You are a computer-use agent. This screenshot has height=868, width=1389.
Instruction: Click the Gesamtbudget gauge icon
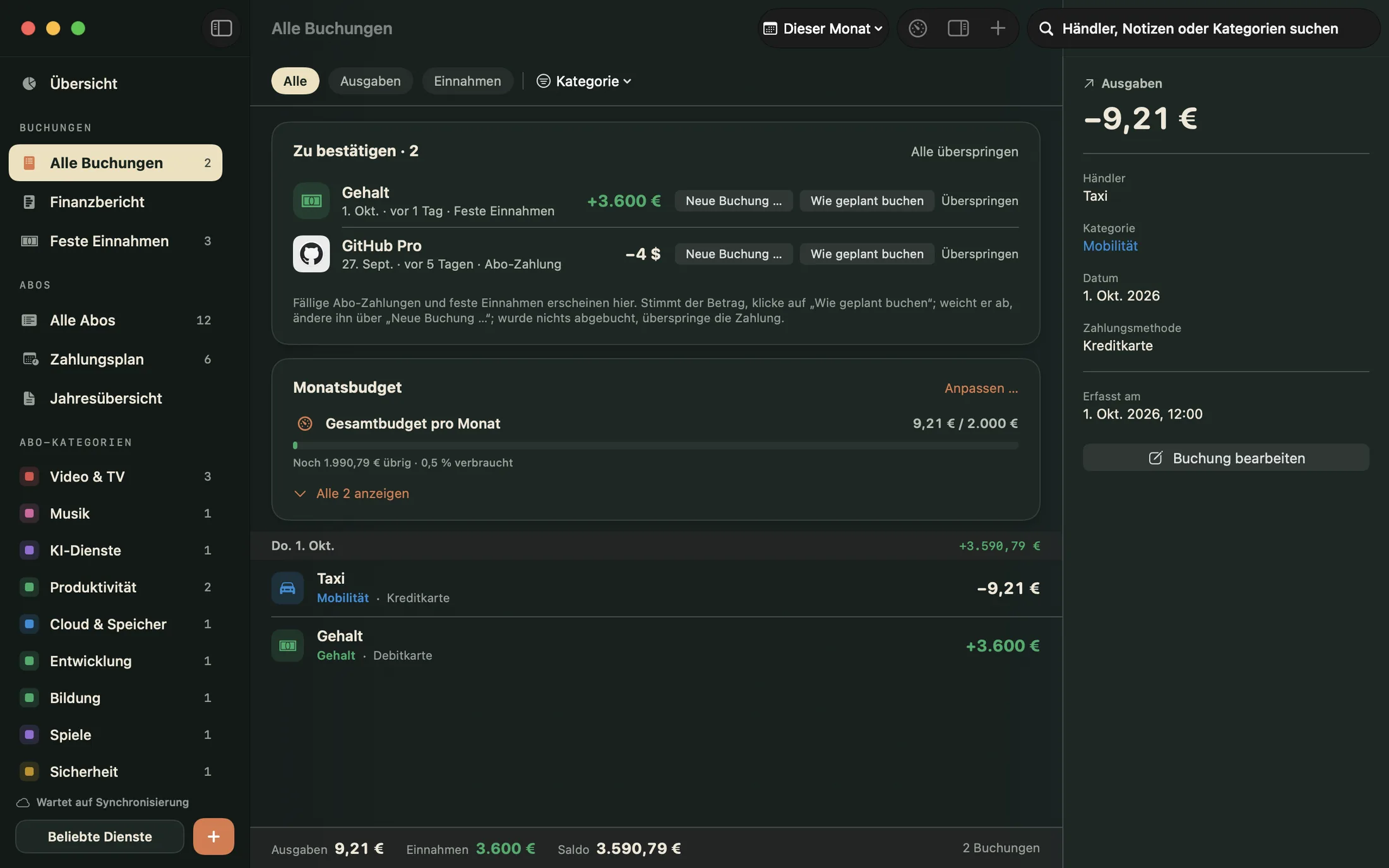(305, 424)
